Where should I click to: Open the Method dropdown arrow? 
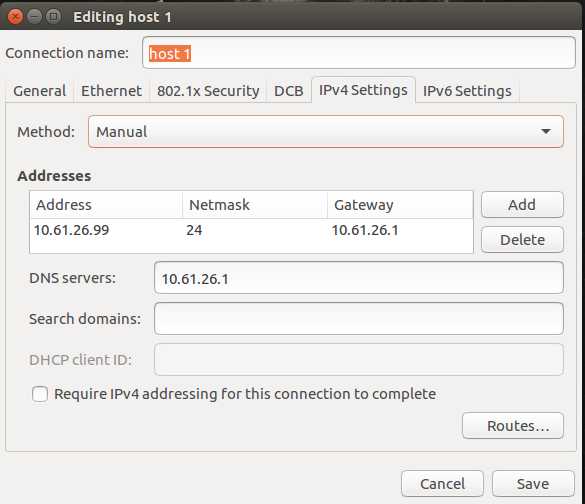tap(546, 131)
